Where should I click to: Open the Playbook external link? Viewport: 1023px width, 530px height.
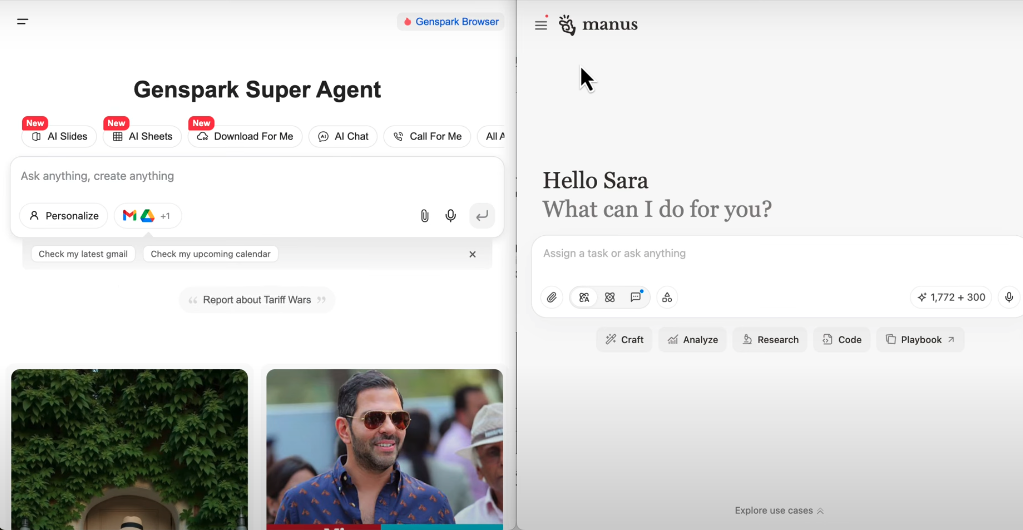[x=920, y=339]
